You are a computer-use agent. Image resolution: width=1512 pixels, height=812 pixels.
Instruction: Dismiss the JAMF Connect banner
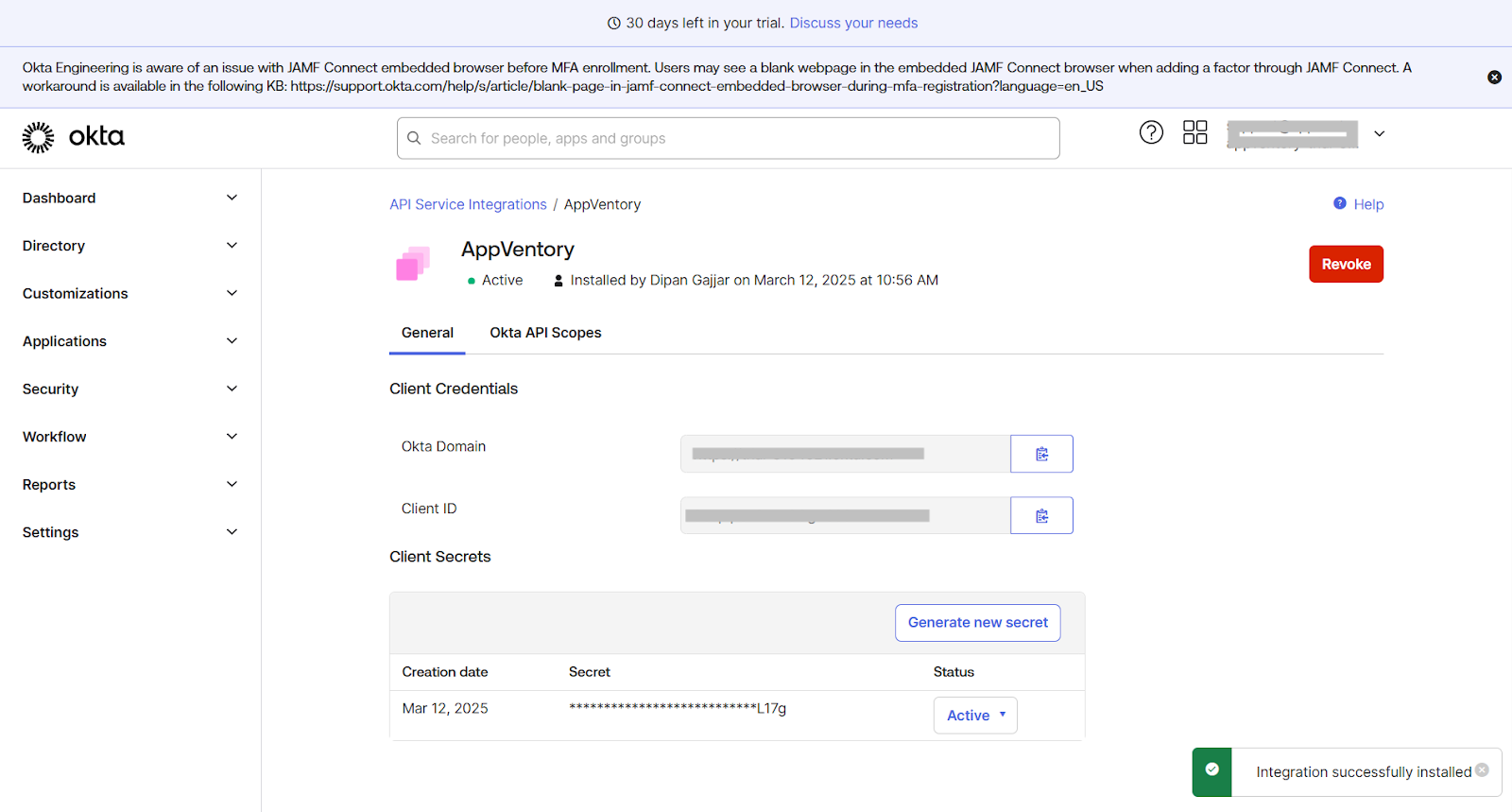click(x=1494, y=78)
